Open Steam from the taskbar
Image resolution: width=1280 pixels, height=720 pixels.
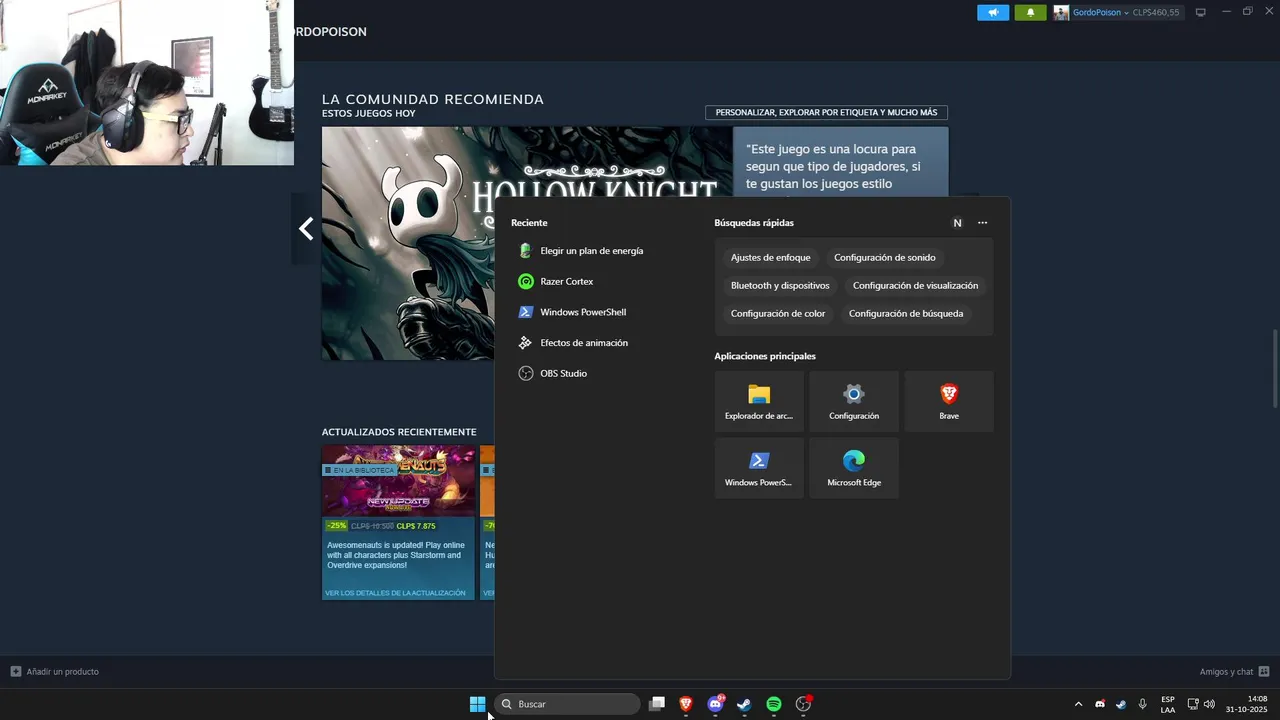click(x=744, y=704)
